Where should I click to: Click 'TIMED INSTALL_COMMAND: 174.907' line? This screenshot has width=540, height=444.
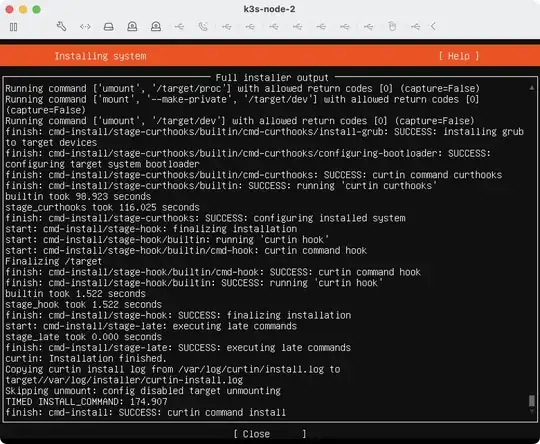[86, 402]
